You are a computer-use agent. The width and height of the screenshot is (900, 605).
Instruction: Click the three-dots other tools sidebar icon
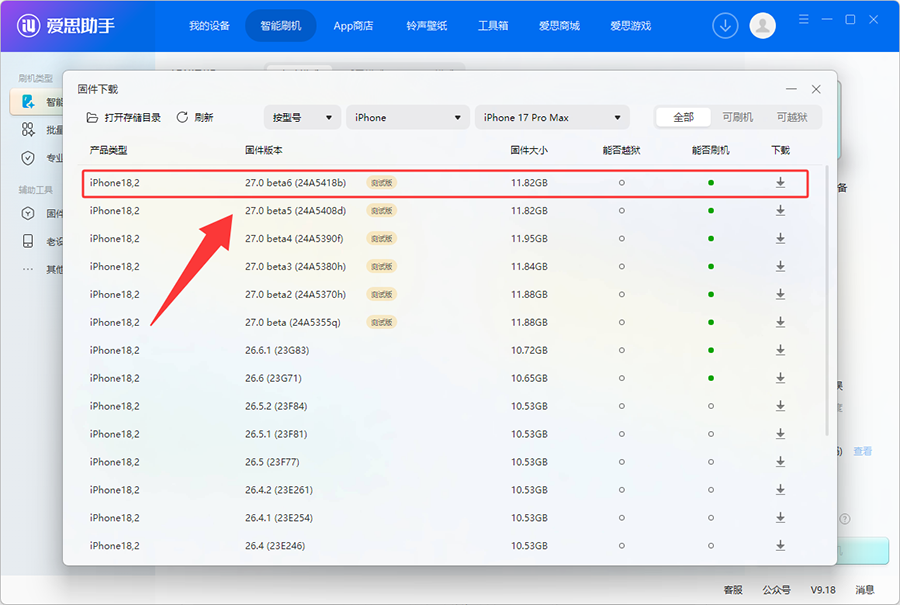coord(28,269)
